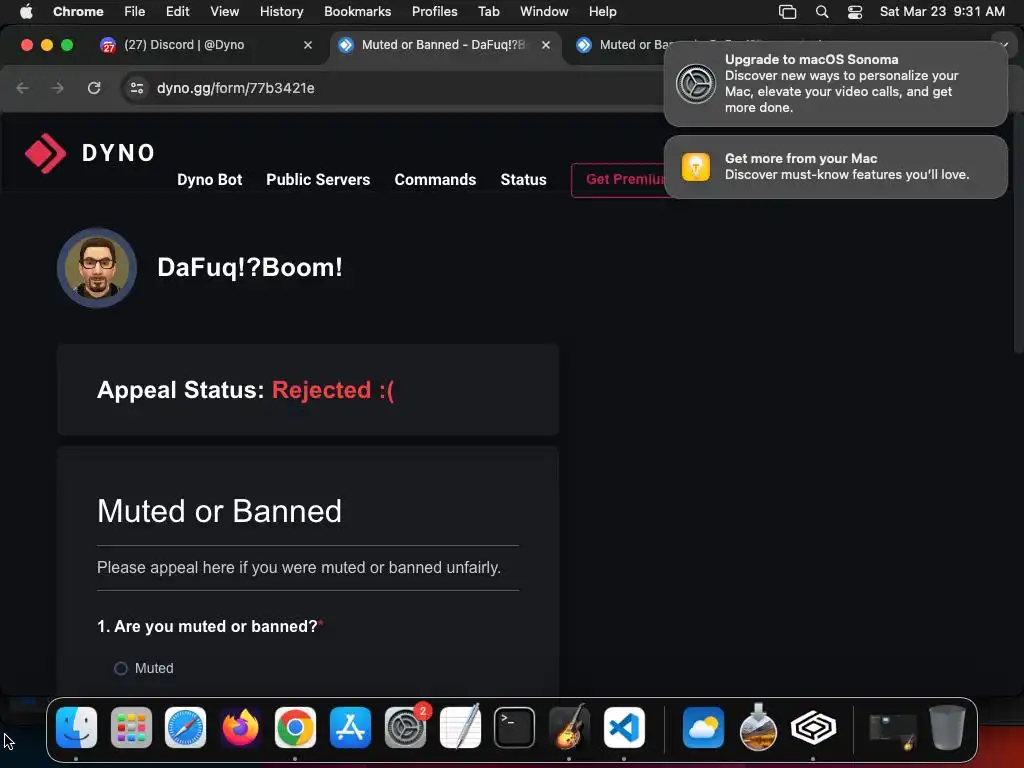The width and height of the screenshot is (1024, 768).
Task: Open Launchpad from the Dock
Action: tap(131, 728)
